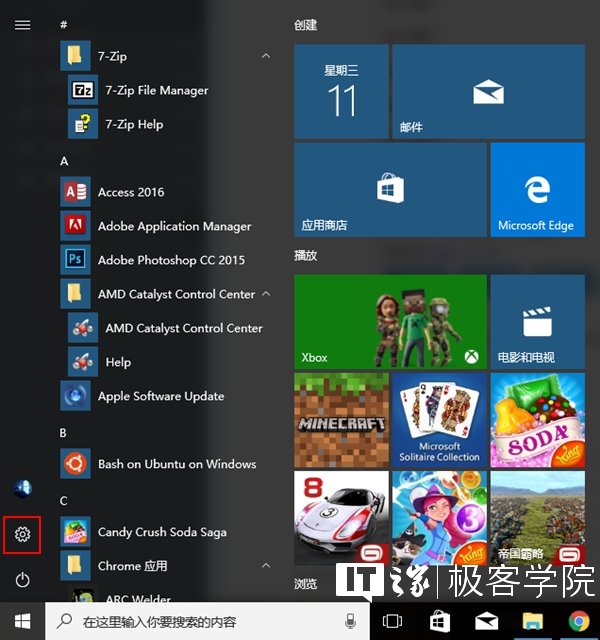The width and height of the screenshot is (600, 640).
Task: Open Adobe Photoshop CC 2015
Action: (x=170, y=260)
